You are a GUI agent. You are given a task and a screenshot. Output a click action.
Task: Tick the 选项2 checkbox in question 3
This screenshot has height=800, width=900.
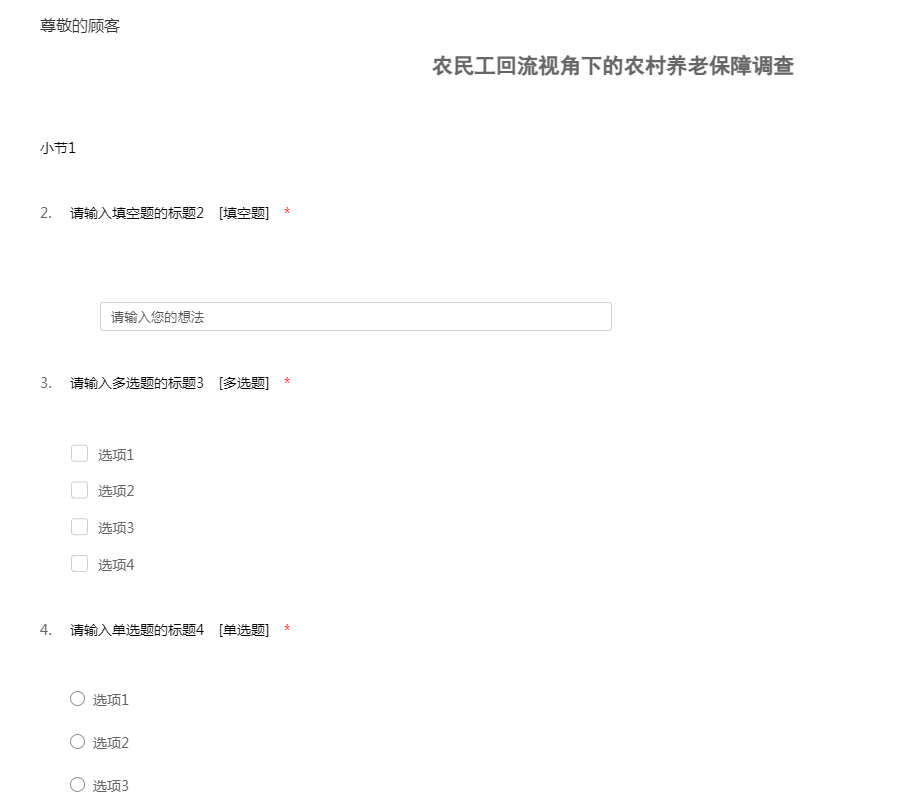pyautogui.click(x=80, y=490)
